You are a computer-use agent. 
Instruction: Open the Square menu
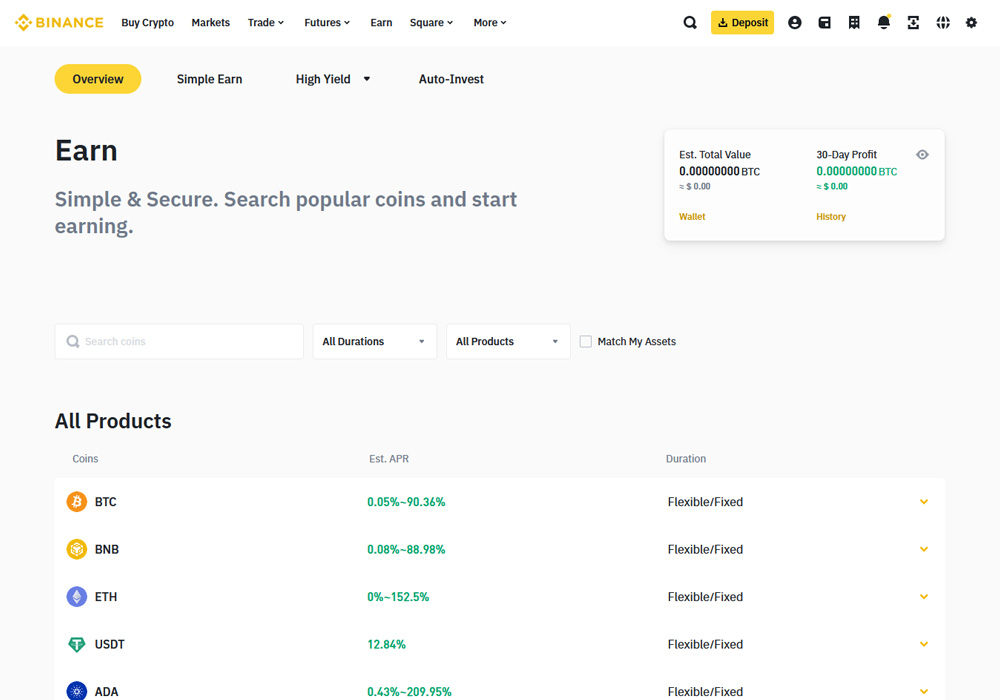coord(431,22)
